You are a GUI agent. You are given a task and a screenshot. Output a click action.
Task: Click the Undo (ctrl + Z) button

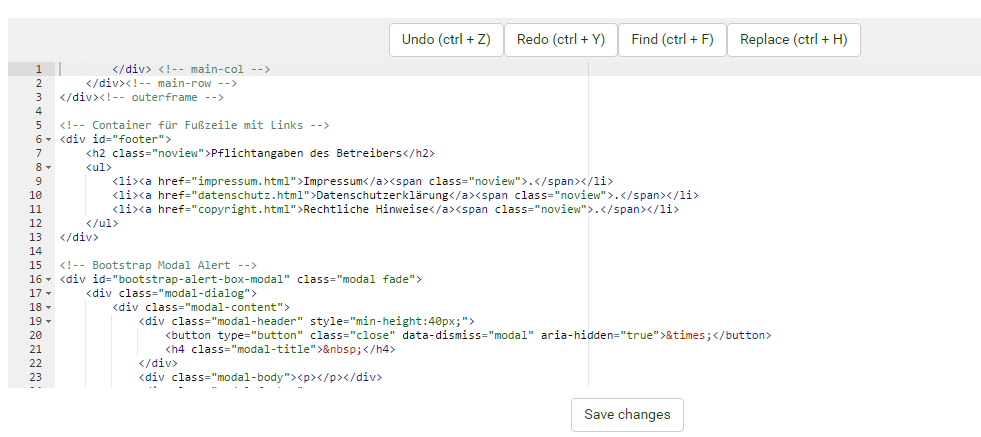tap(445, 40)
